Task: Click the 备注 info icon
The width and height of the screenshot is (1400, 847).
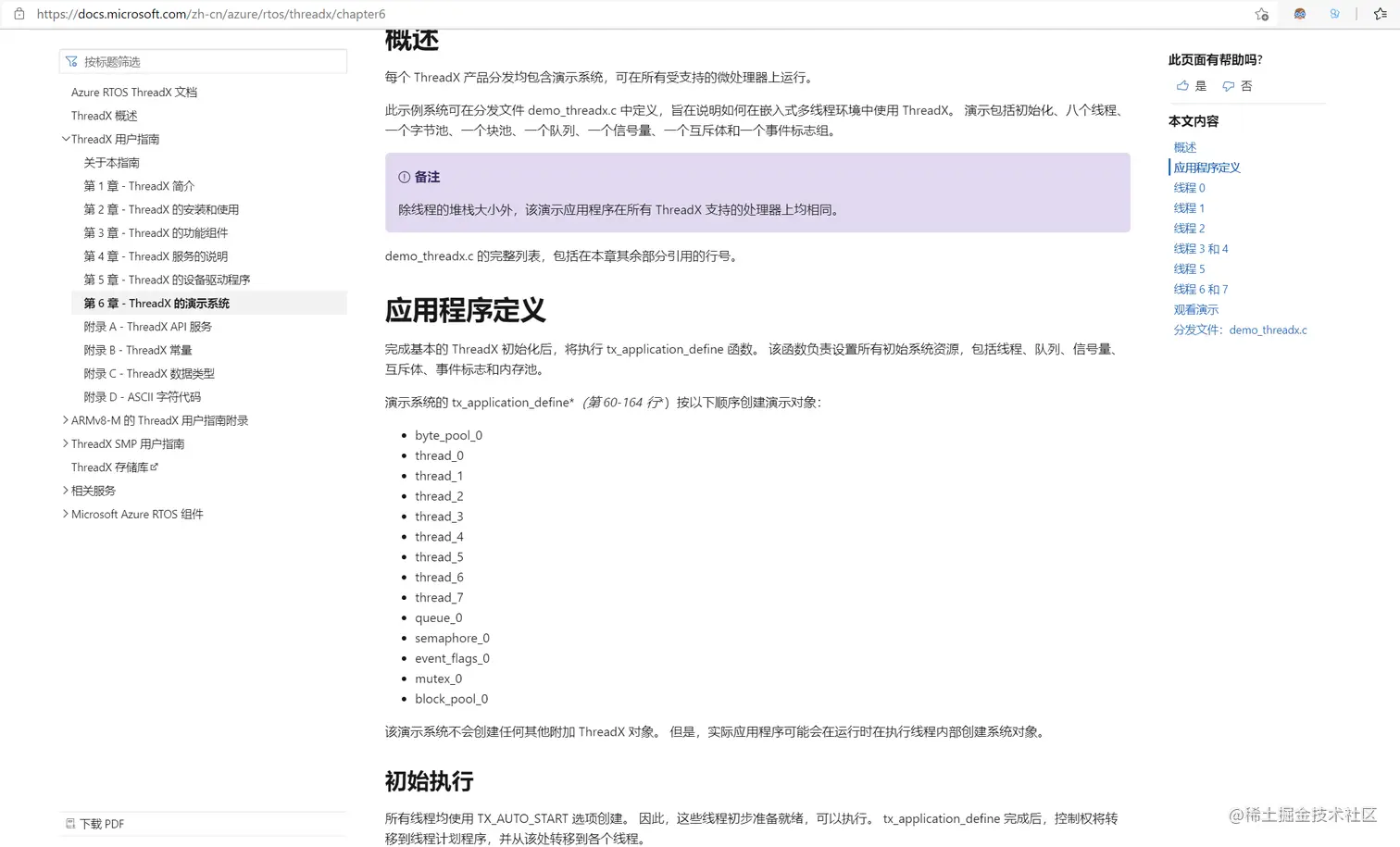Action: [x=404, y=177]
